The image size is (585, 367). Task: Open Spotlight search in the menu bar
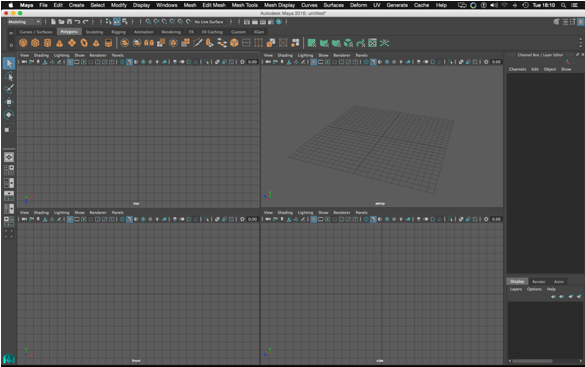563,5
